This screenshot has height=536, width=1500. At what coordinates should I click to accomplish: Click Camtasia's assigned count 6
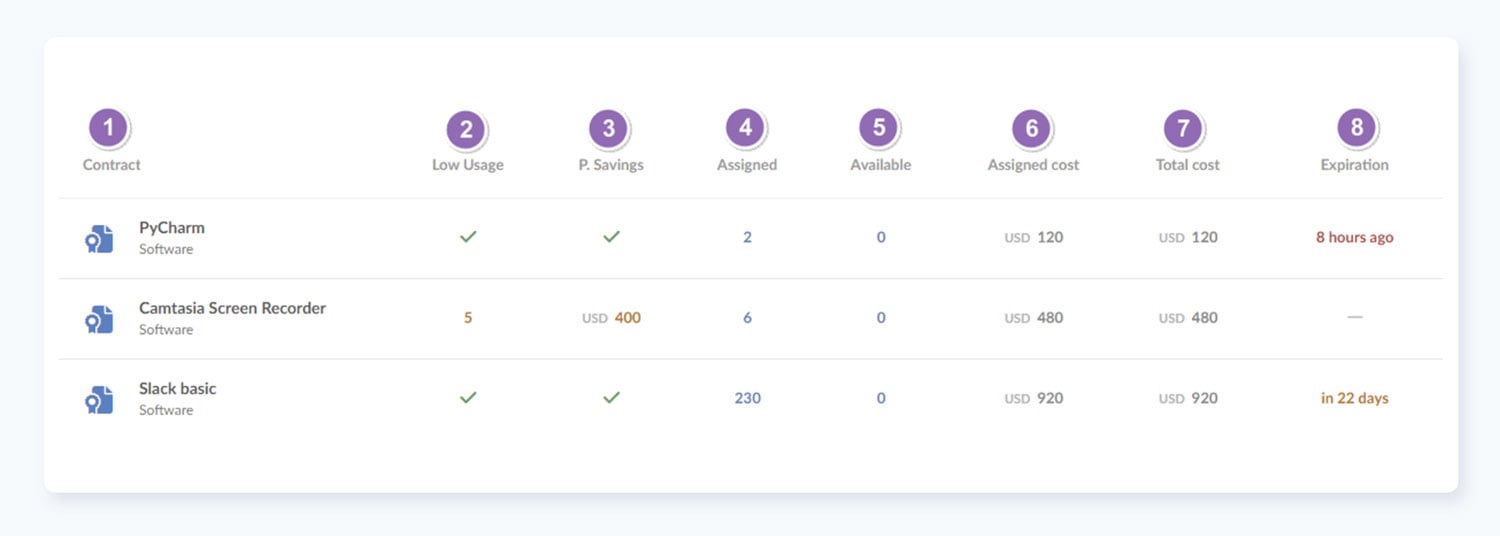pyautogui.click(x=747, y=318)
